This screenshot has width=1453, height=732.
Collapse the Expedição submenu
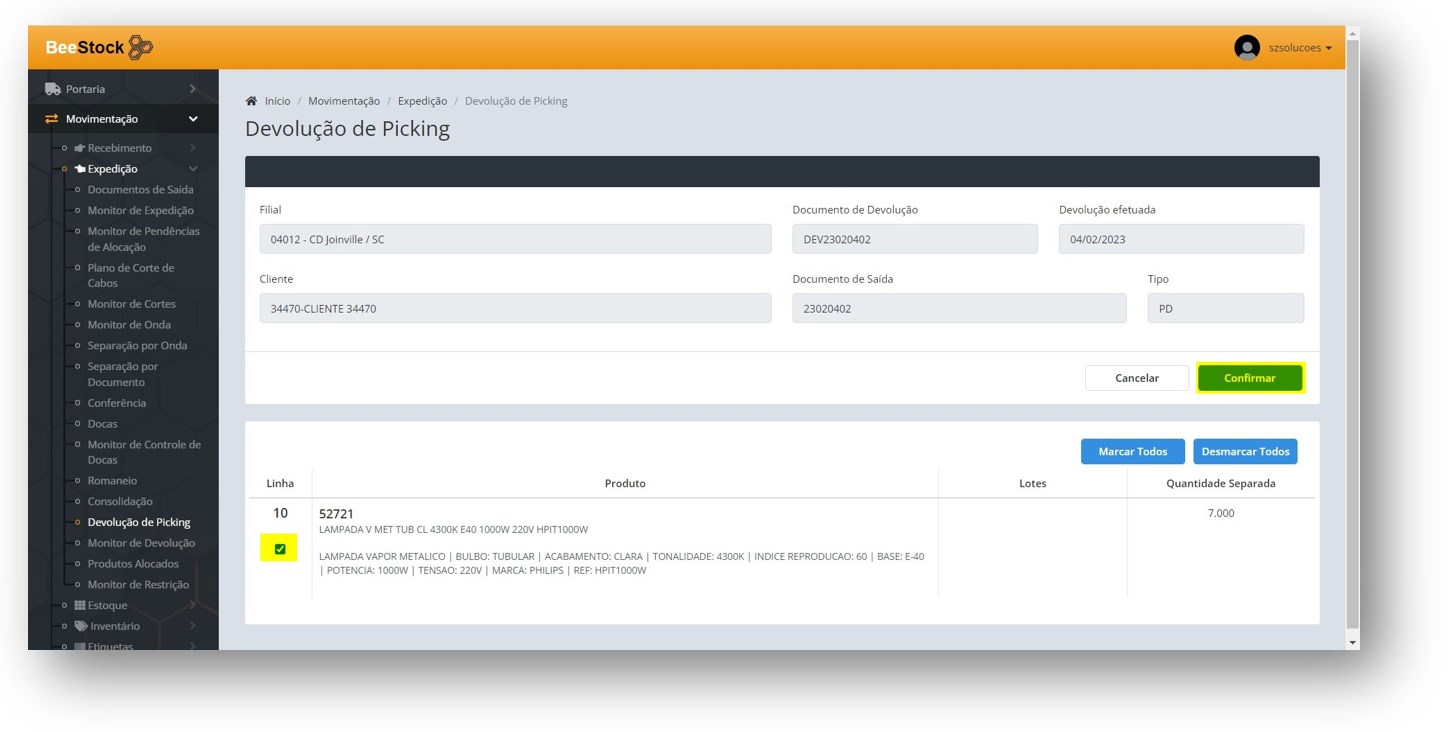[x=193, y=169]
